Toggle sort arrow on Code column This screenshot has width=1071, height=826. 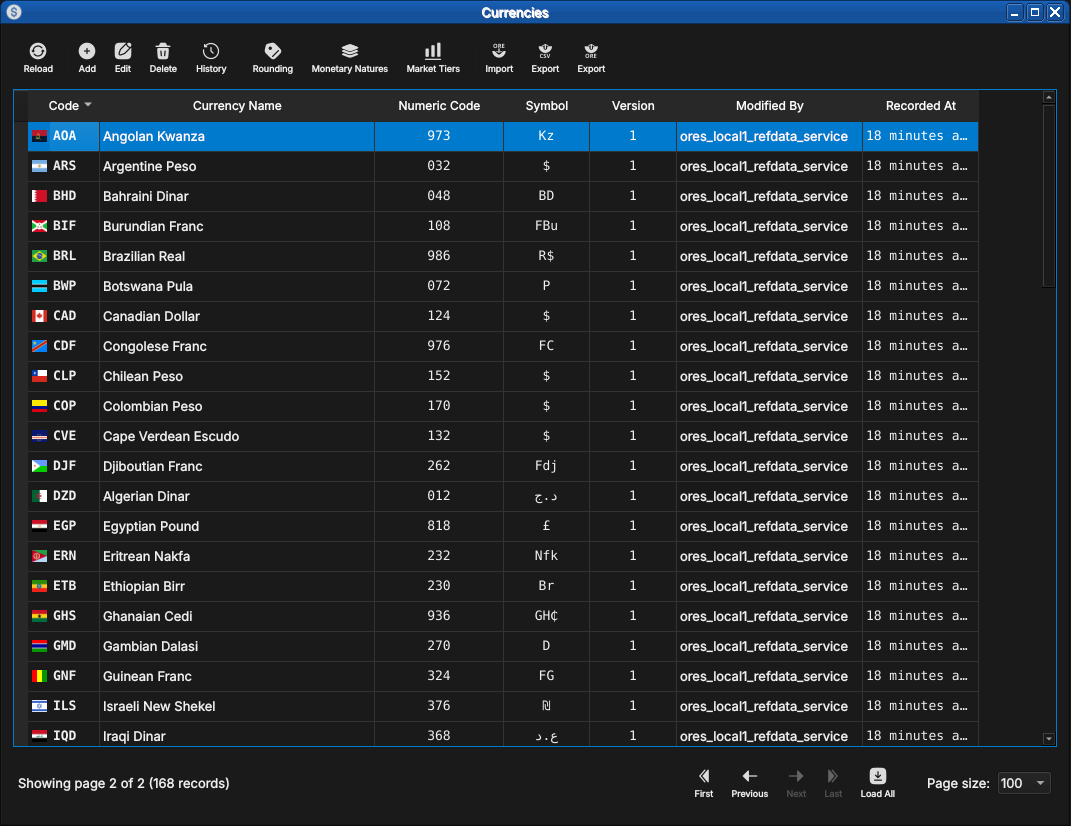pyautogui.click(x=88, y=105)
